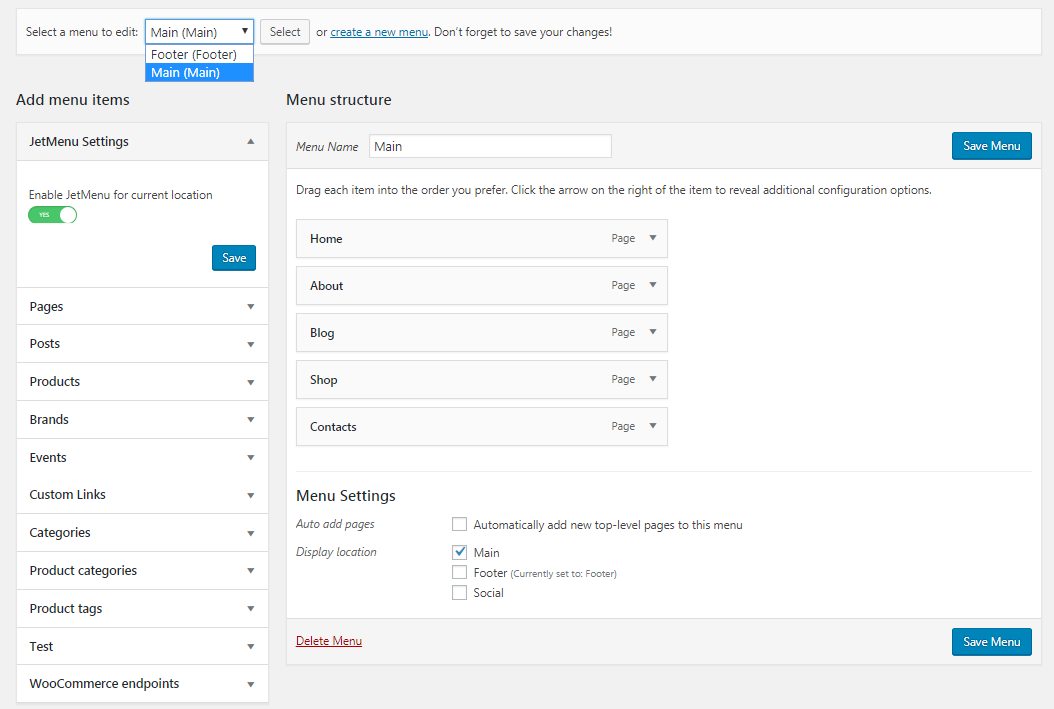1054x709 pixels.
Task: Expand the Home menu item arrow
Action: click(653, 238)
